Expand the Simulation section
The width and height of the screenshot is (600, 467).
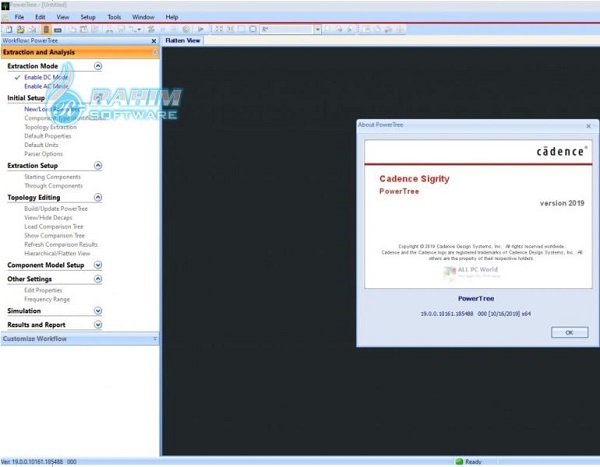coord(98,310)
